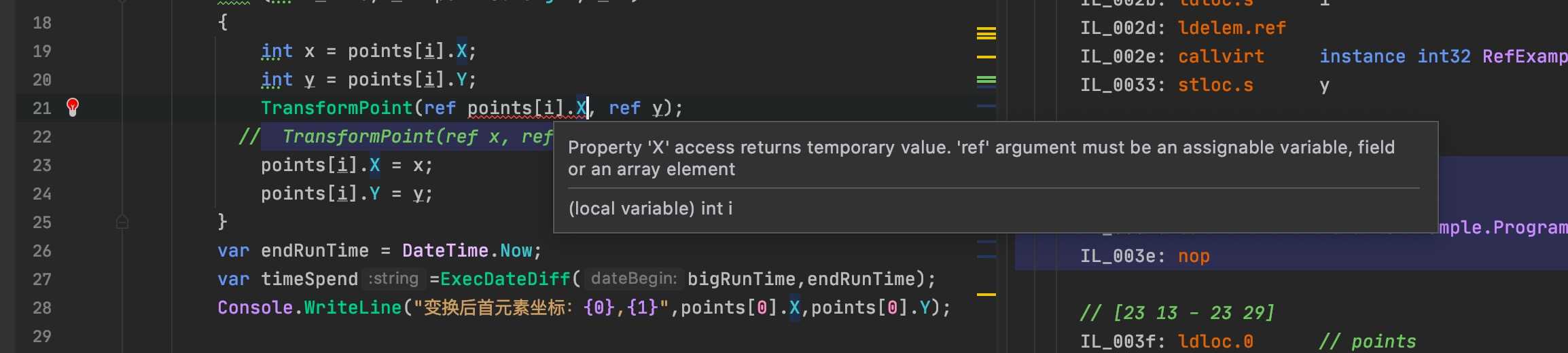Click the ldelem.ref instruction at IL_002d
The height and width of the screenshot is (353, 1568).
pyautogui.click(x=1232, y=28)
